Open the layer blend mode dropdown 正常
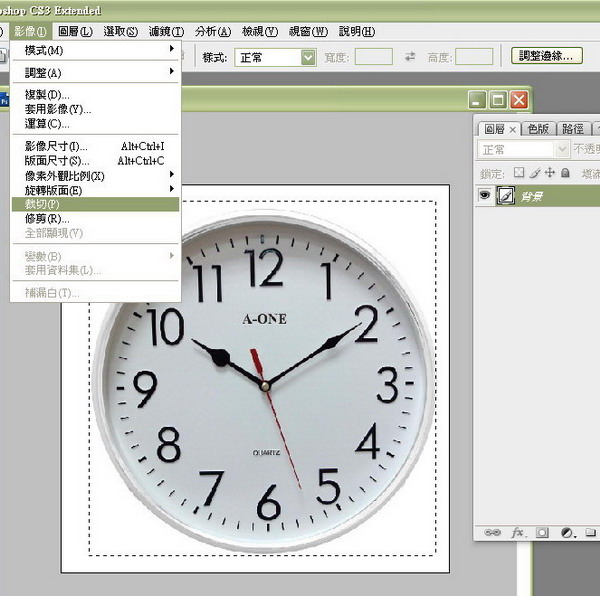Screen dimensions: 600x596 (x=523, y=149)
